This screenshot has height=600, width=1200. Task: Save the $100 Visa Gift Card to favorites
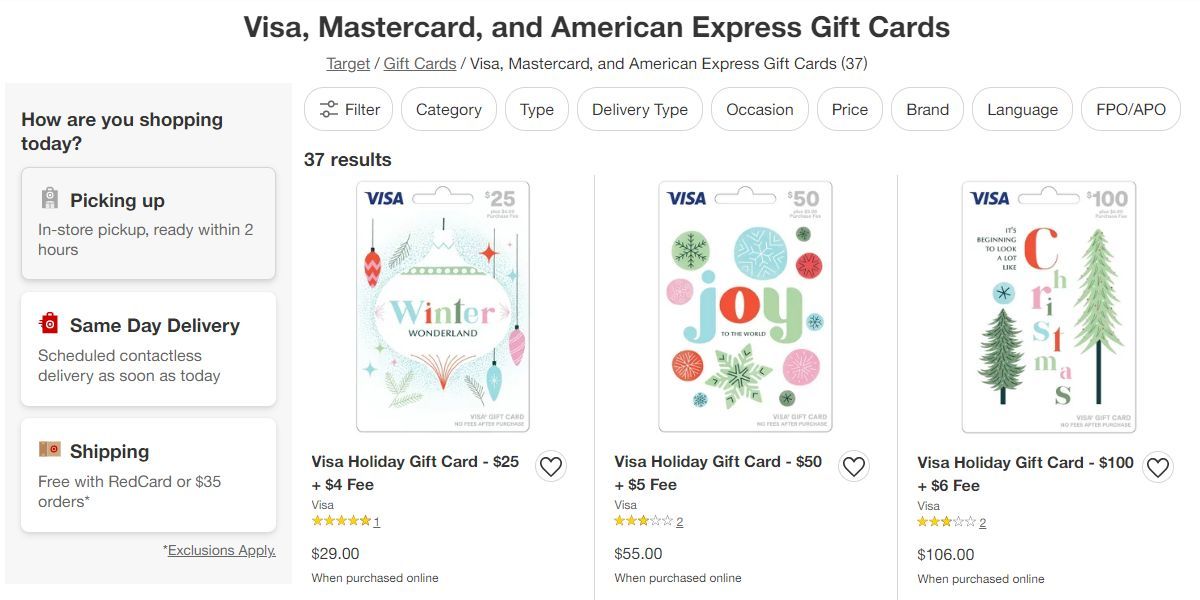point(1157,467)
